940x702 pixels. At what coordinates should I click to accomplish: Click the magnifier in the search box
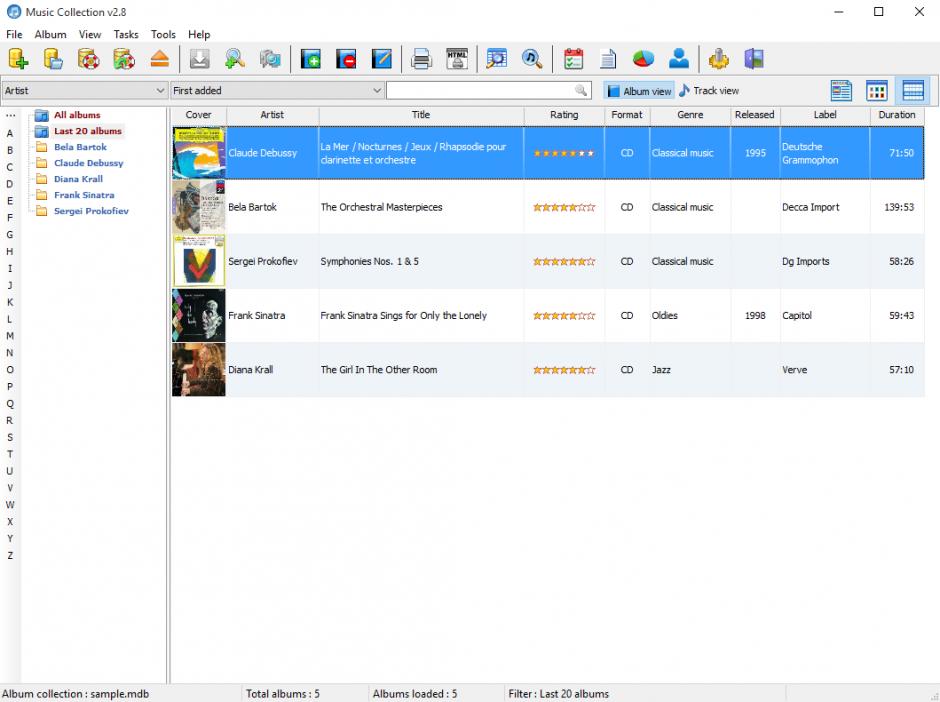(580, 91)
